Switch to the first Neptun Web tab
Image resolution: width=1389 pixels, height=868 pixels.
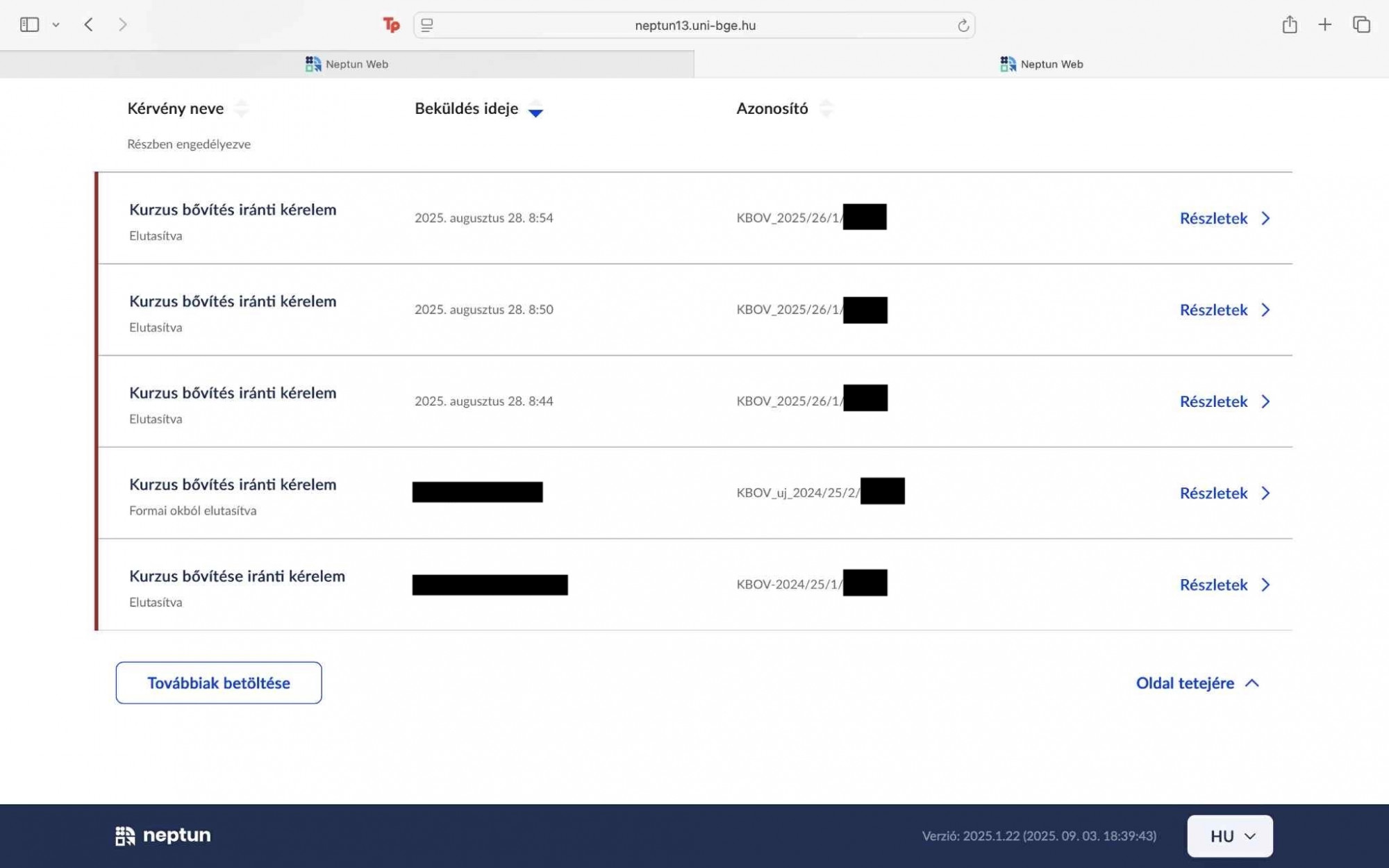coord(347,64)
